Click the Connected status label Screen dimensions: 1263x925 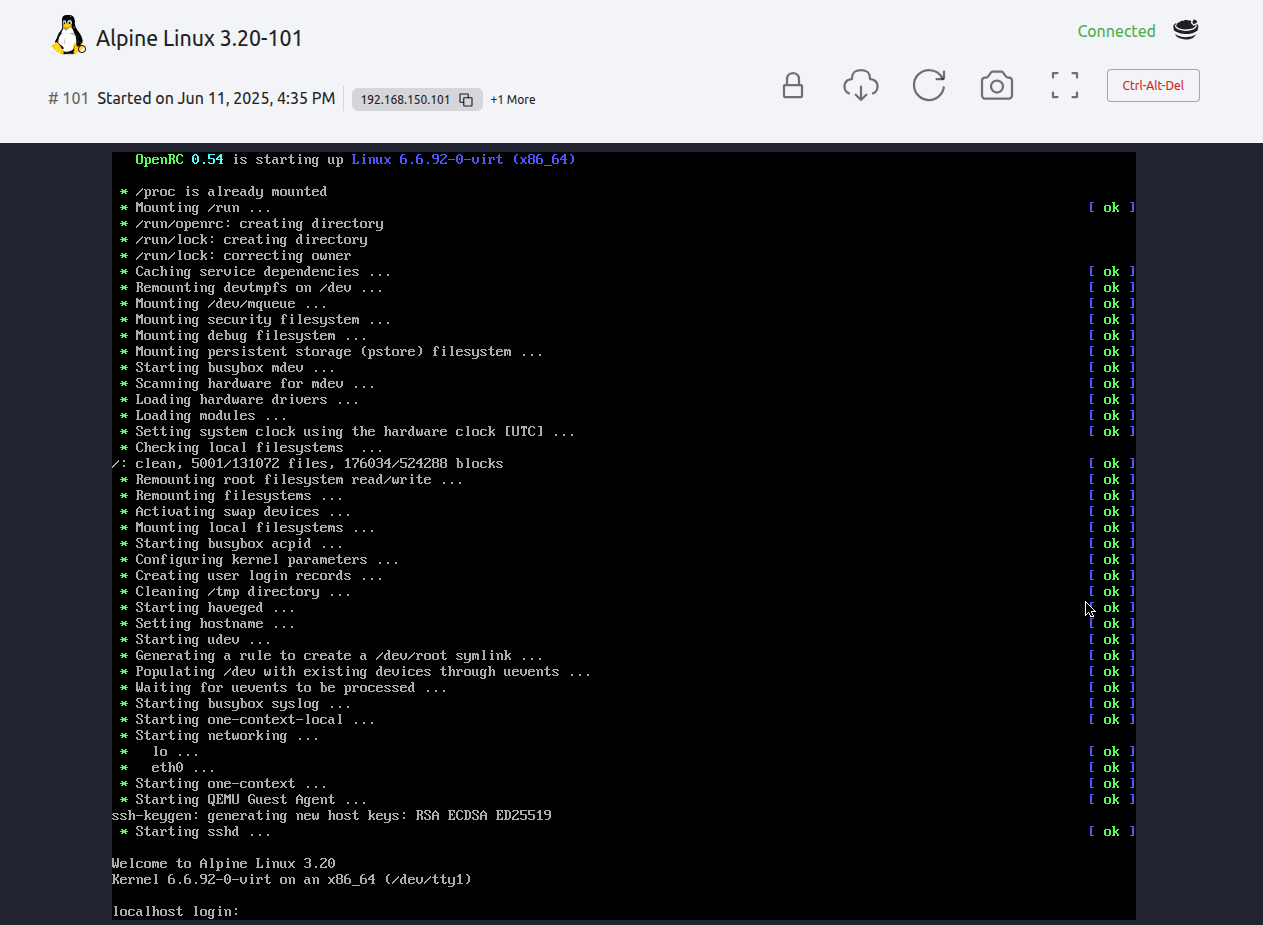click(x=1116, y=31)
